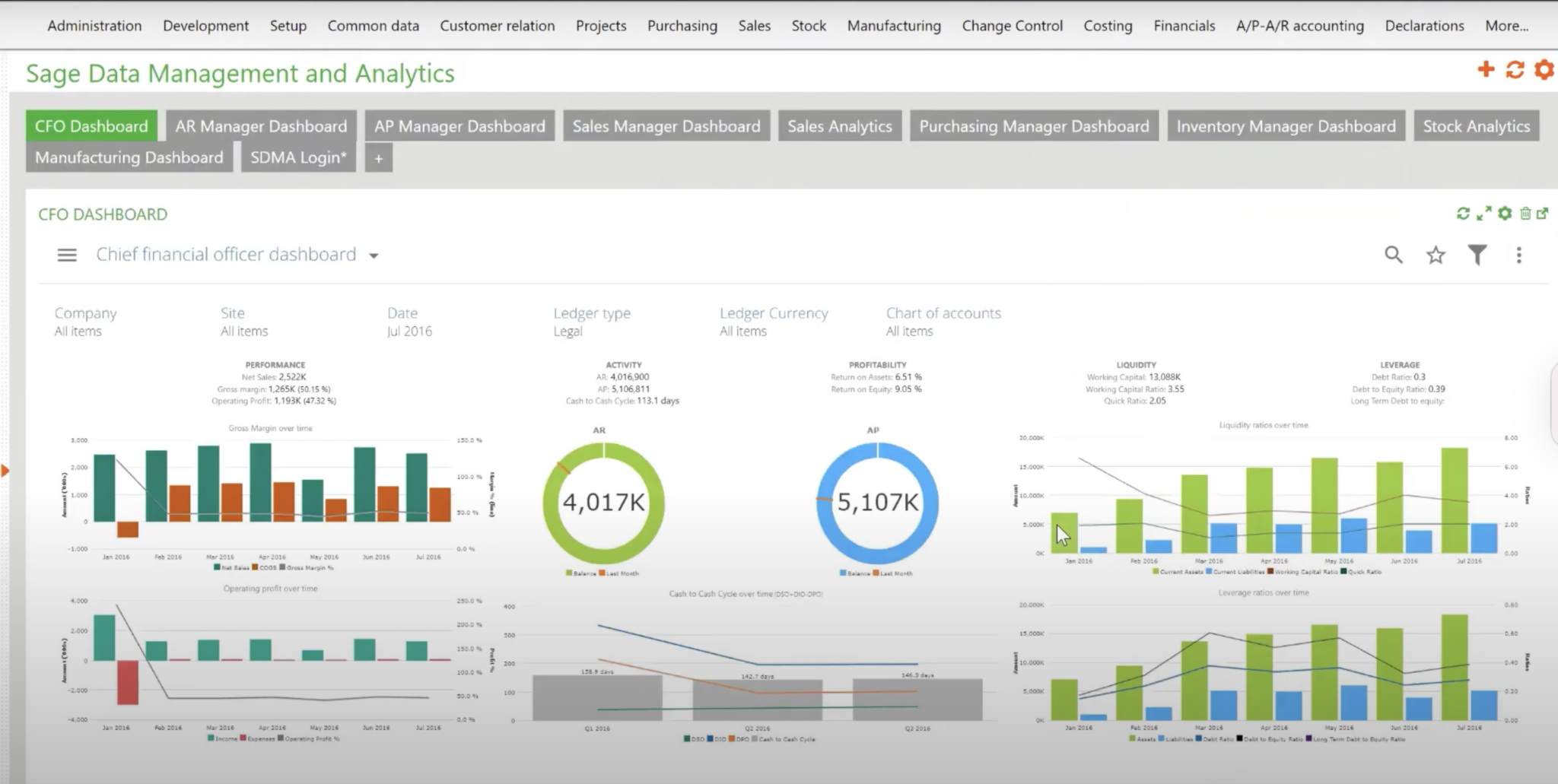
Task: Delete the CFO DASHBOARD panel via trash icon
Action: [x=1525, y=214]
